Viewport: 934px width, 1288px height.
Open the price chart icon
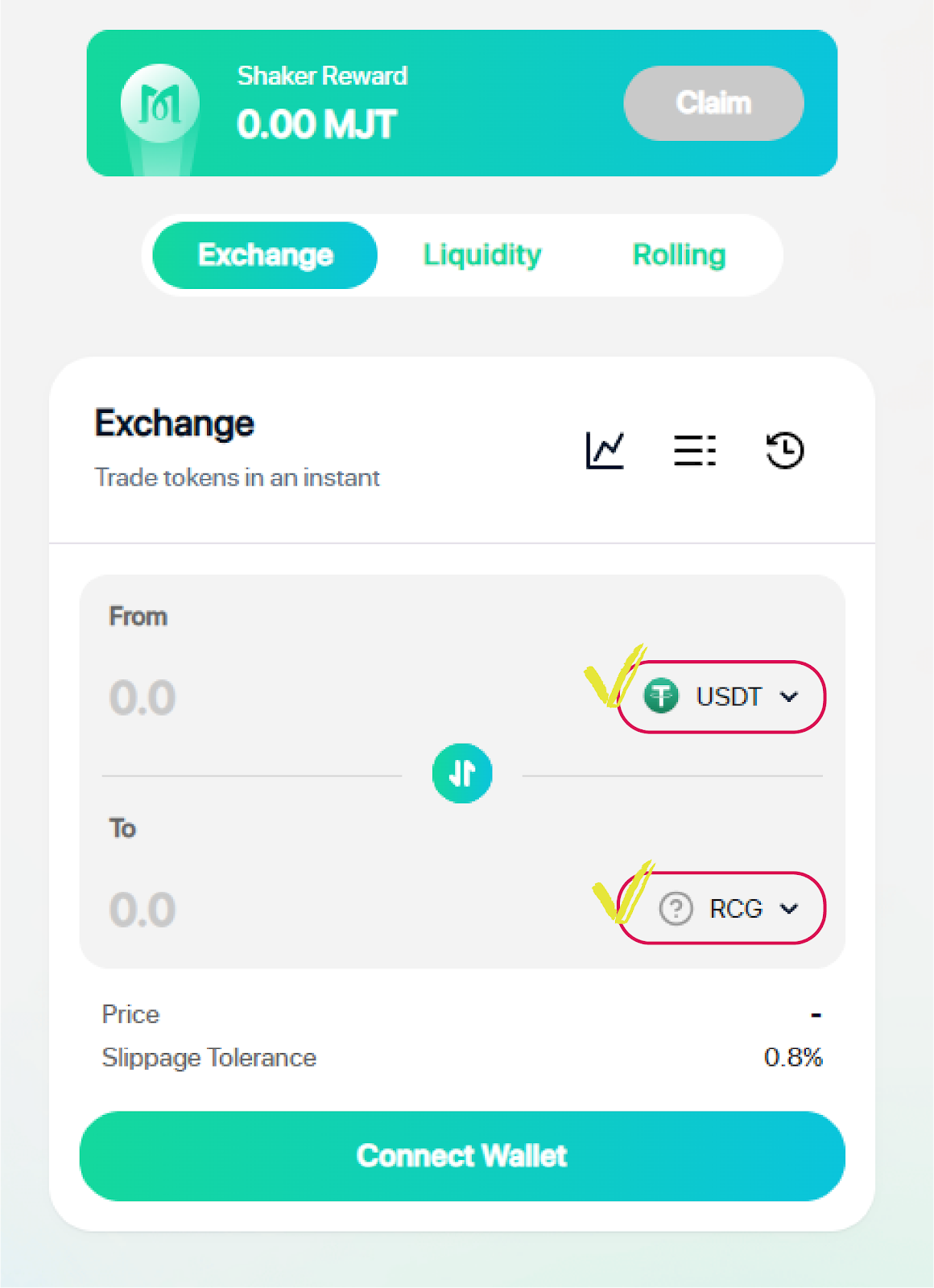605,450
